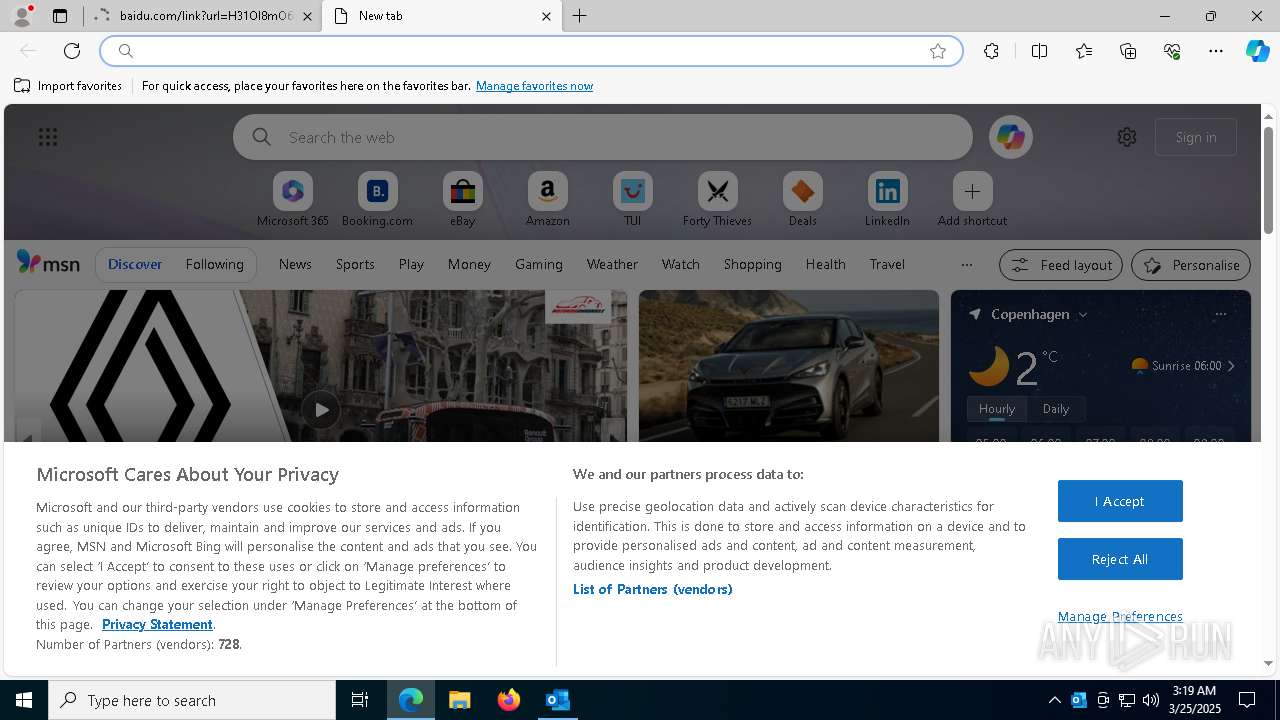Open the Gaming category

point(538,264)
